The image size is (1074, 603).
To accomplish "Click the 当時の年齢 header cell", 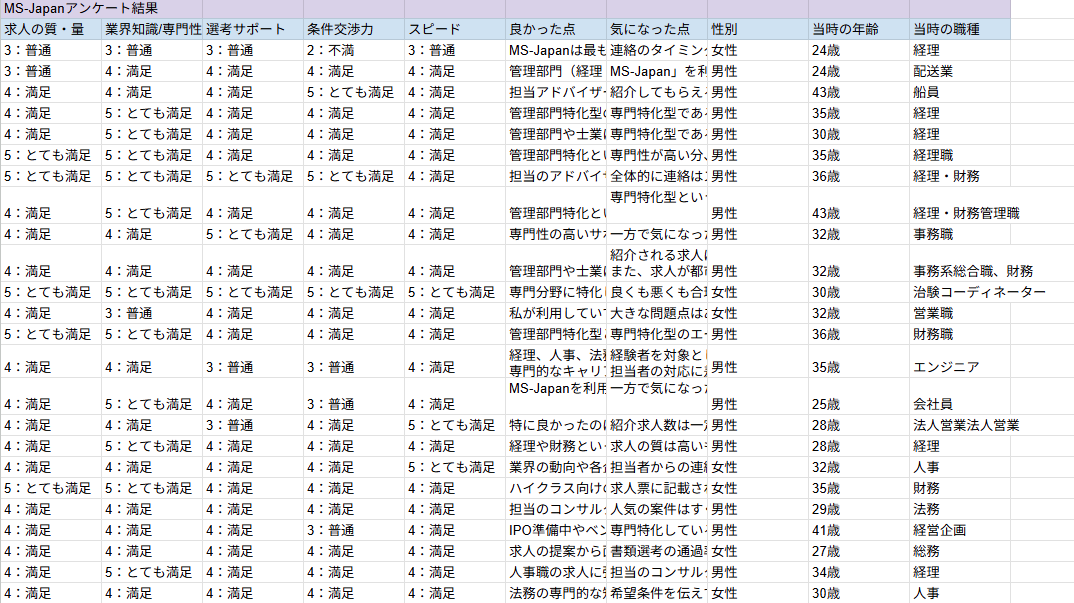I will point(858,29).
